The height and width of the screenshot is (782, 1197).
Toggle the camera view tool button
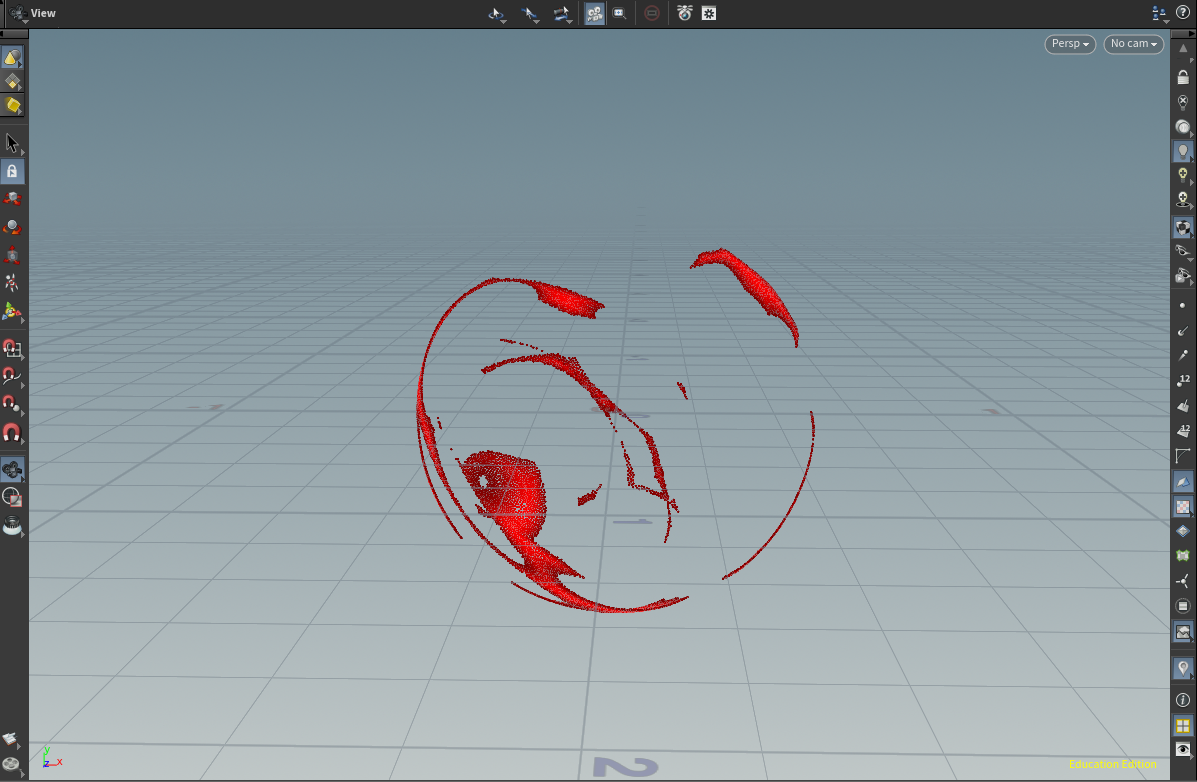tap(595, 14)
